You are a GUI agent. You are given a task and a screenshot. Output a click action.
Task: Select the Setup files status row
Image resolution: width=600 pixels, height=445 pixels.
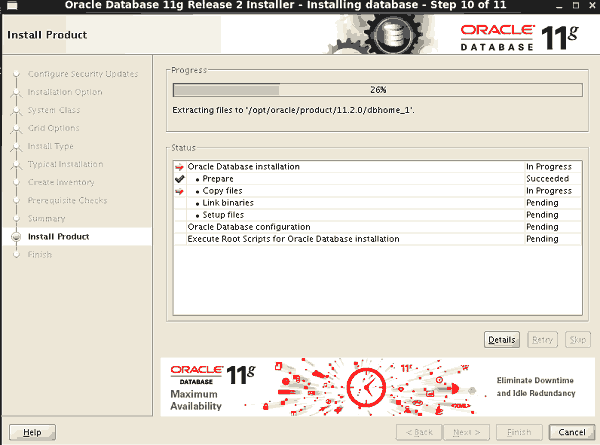point(377,215)
